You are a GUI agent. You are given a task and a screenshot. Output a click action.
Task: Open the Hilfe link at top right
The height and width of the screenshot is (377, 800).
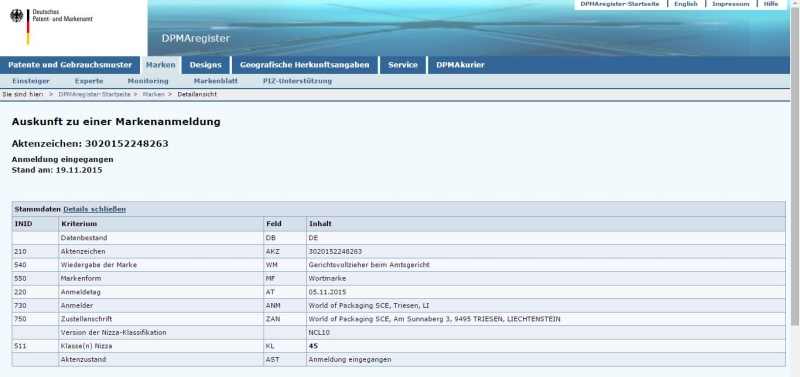[x=771, y=4]
